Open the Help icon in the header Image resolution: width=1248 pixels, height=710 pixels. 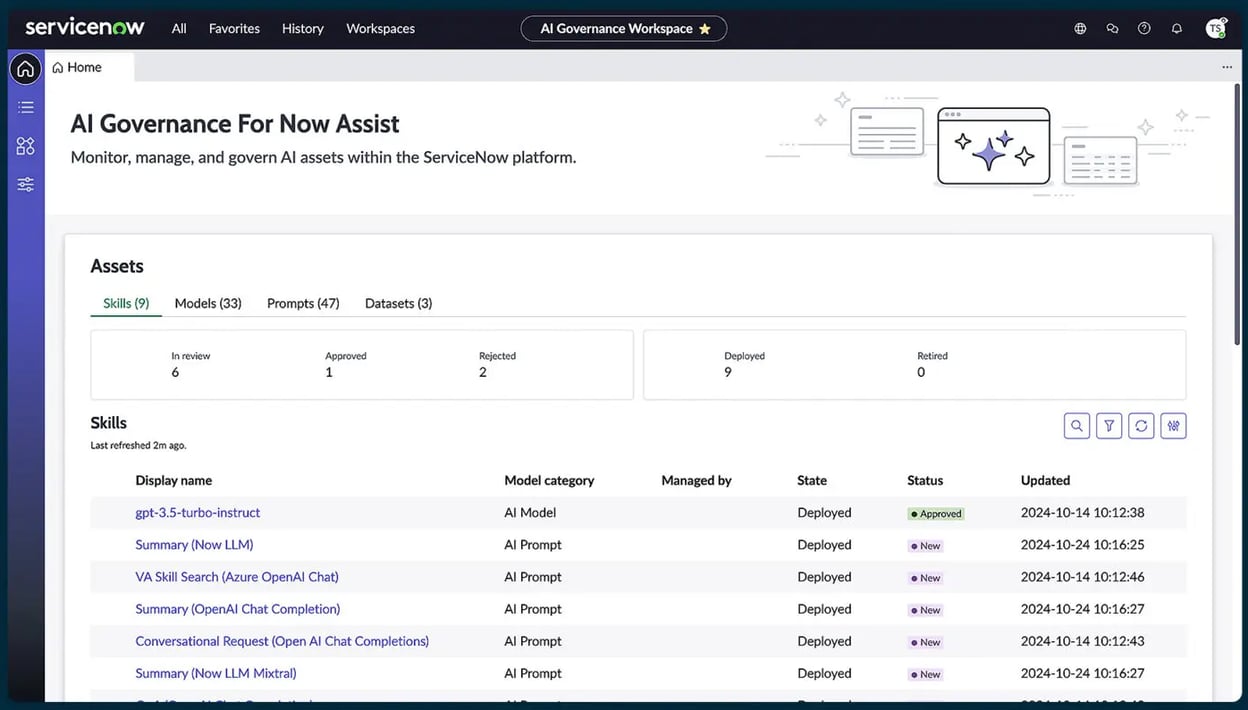pos(1144,28)
